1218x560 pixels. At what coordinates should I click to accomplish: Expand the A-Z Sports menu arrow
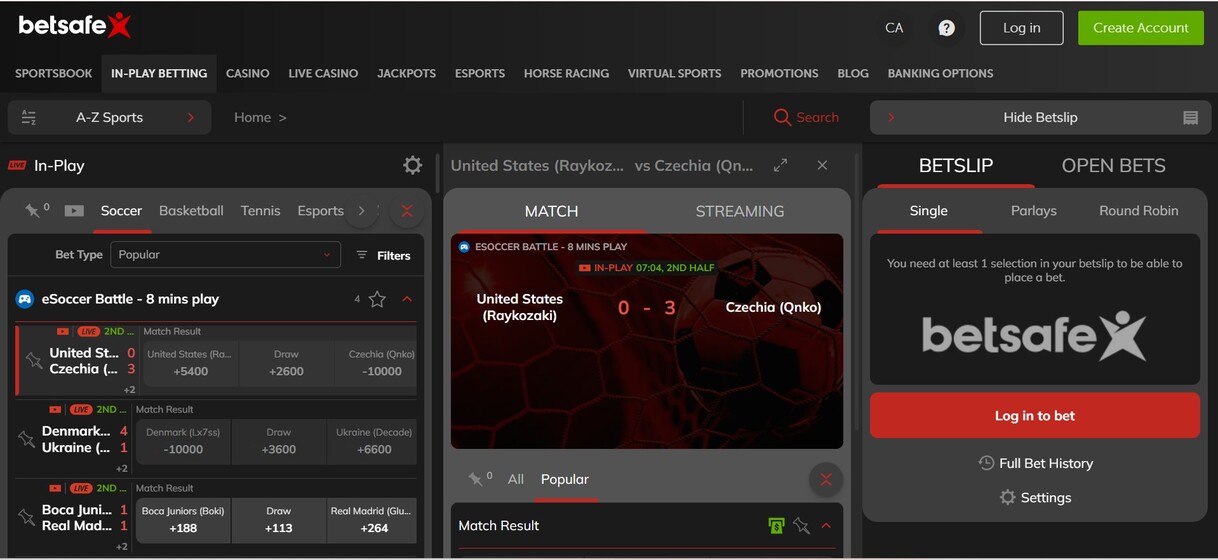click(190, 118)
